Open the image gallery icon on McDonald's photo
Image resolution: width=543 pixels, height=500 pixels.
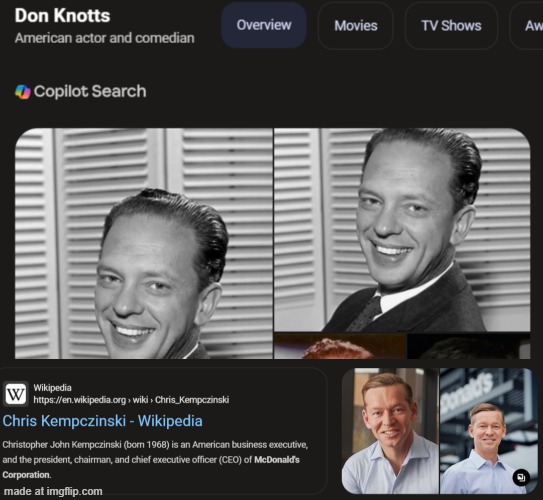521,478
